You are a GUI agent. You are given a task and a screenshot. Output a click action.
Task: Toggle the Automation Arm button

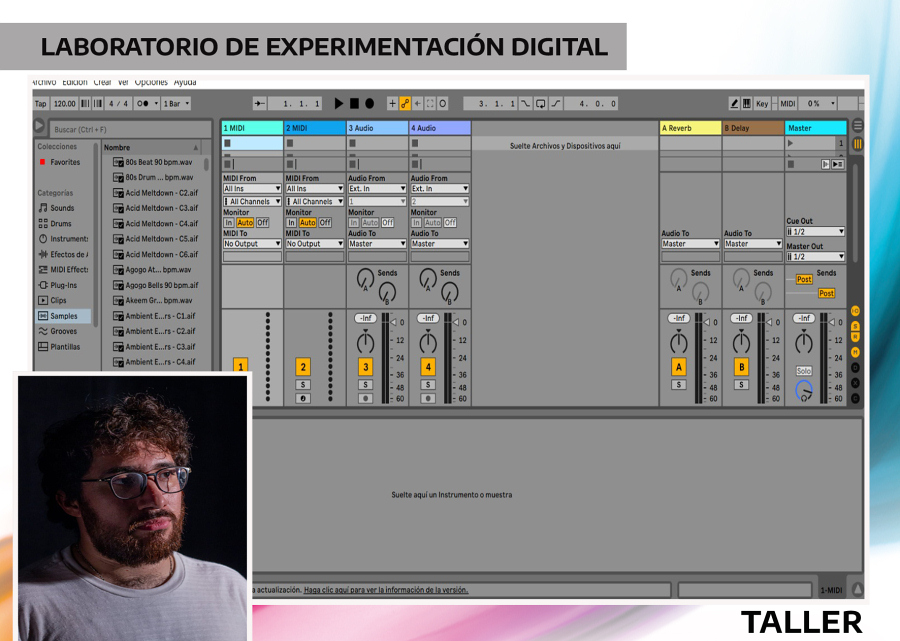coord(405,104)
